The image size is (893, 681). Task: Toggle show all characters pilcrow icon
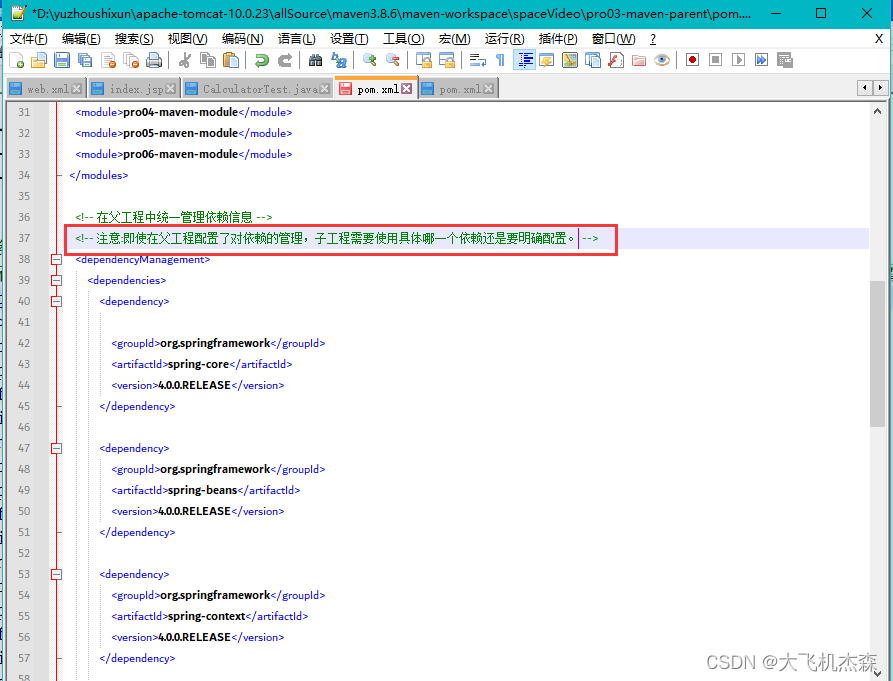500,60
